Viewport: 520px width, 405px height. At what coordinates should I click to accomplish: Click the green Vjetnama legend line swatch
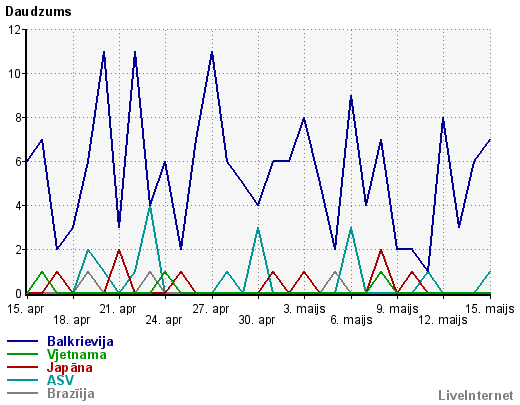22,354
